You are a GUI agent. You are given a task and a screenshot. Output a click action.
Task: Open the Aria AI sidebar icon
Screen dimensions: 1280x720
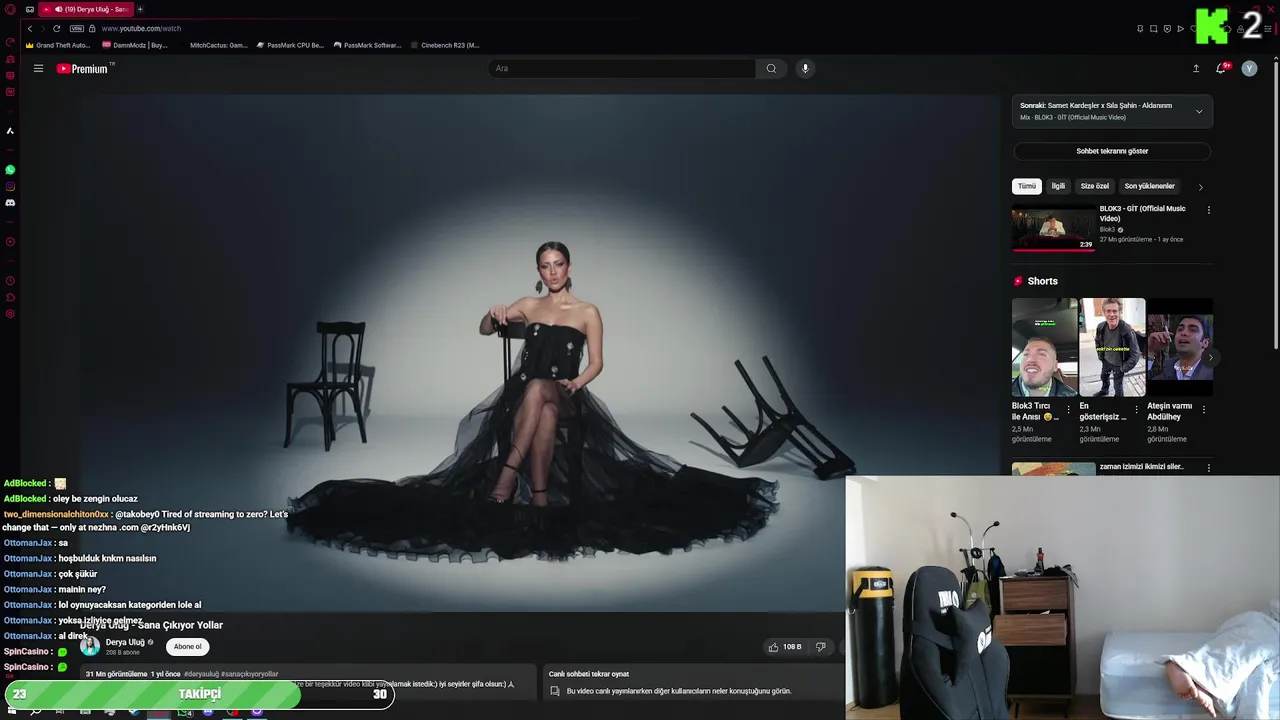[10, 131]
